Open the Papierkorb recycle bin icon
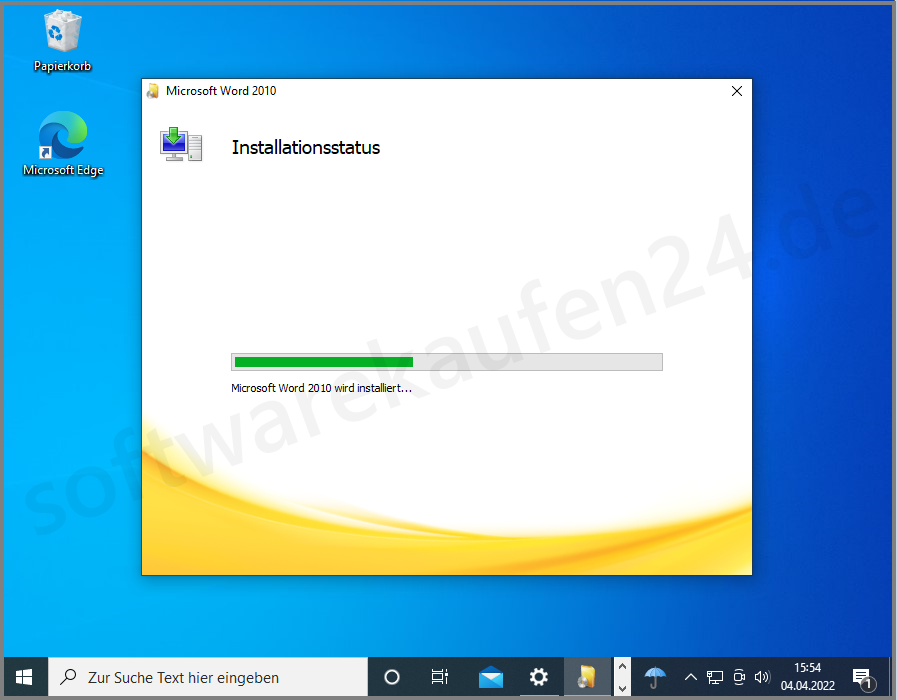Viewport: 897px width, 700px height. [62, 41]
